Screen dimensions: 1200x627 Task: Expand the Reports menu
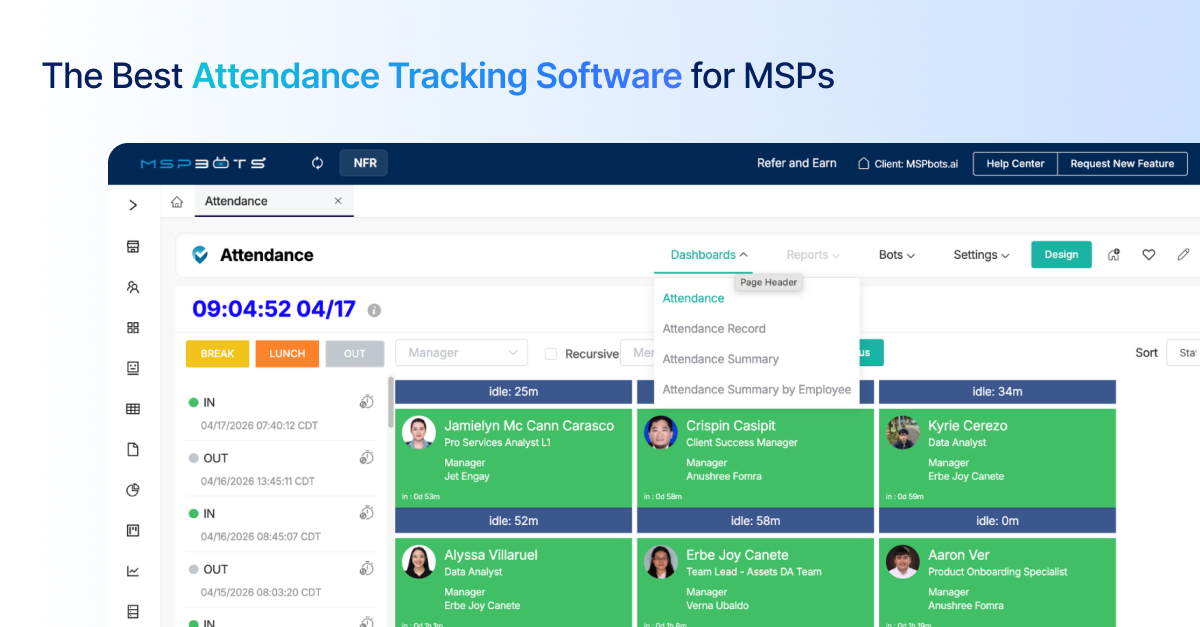813,255
